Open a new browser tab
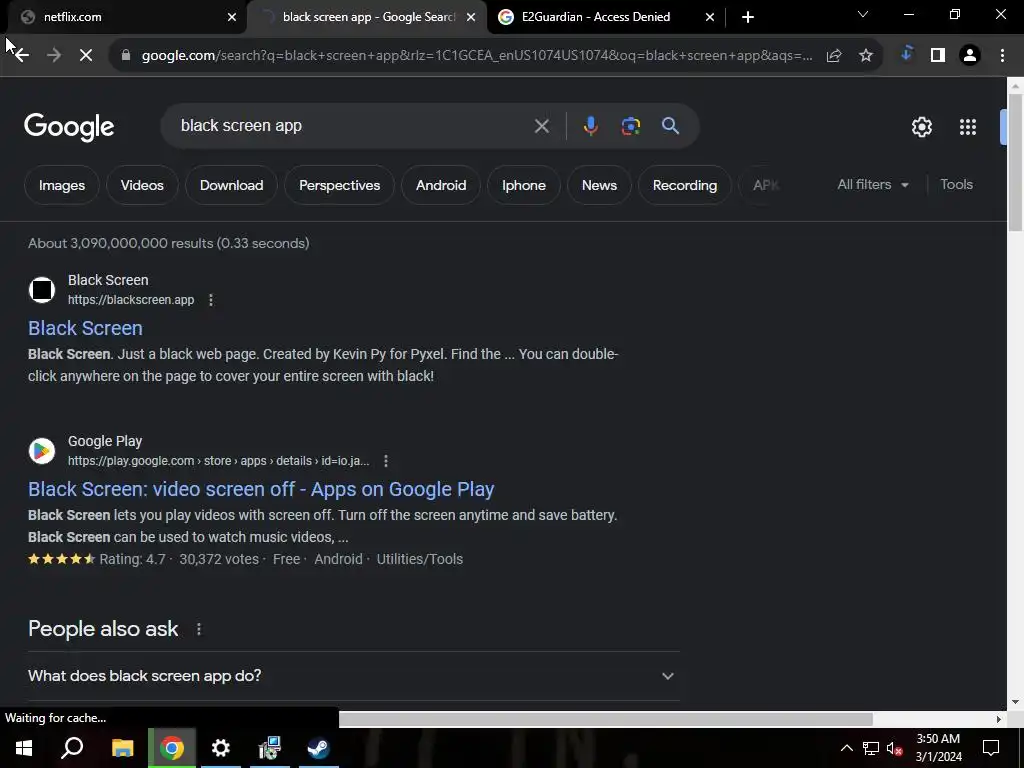Viewport: 1024px width, 768px height. coord(748,17)
